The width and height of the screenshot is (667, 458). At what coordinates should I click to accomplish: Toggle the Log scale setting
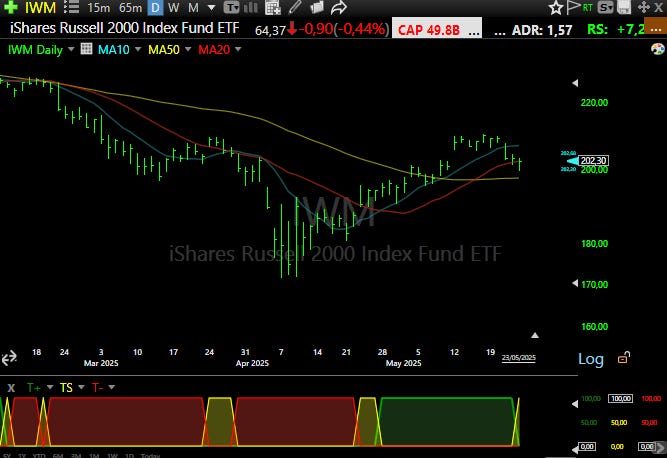(590, 359)
